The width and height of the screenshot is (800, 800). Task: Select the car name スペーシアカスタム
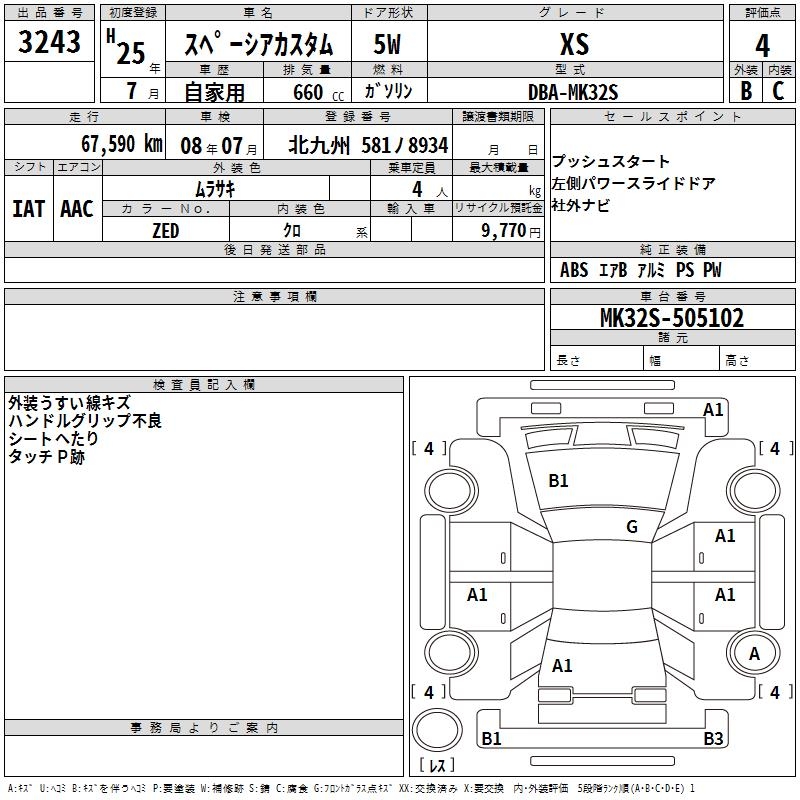point(259,45)
